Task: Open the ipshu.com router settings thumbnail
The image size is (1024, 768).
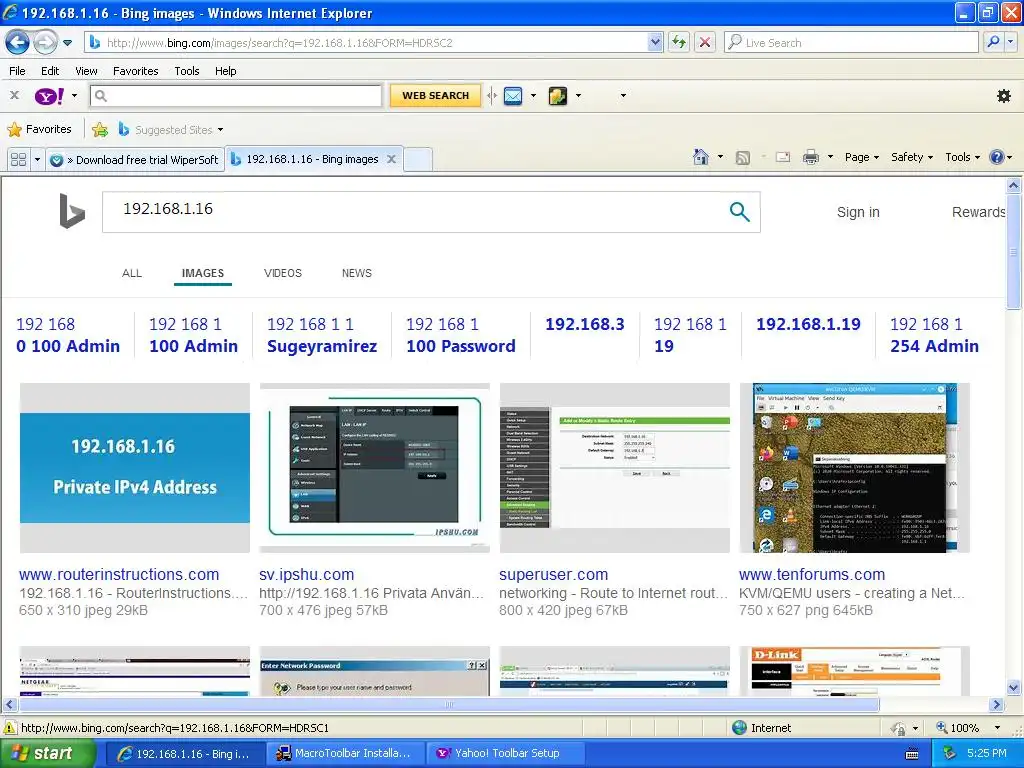Action: 374,468
